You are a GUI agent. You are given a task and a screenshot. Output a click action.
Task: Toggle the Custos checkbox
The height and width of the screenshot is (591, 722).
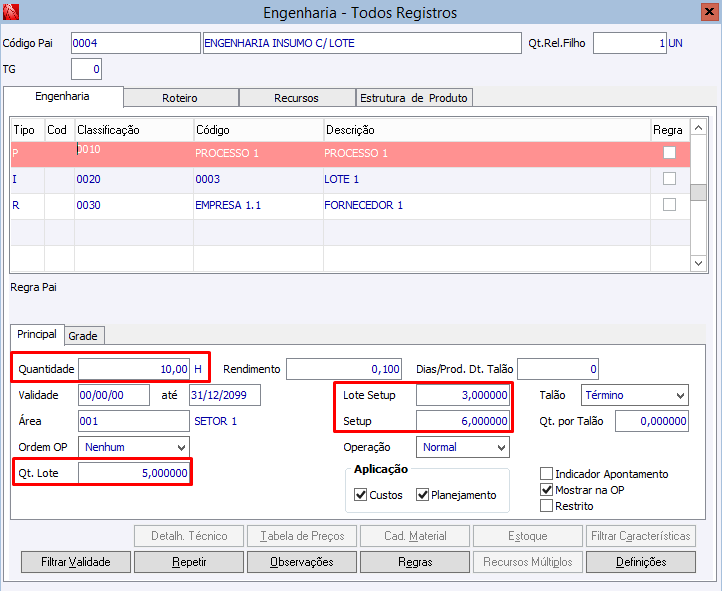coord(361,495)
